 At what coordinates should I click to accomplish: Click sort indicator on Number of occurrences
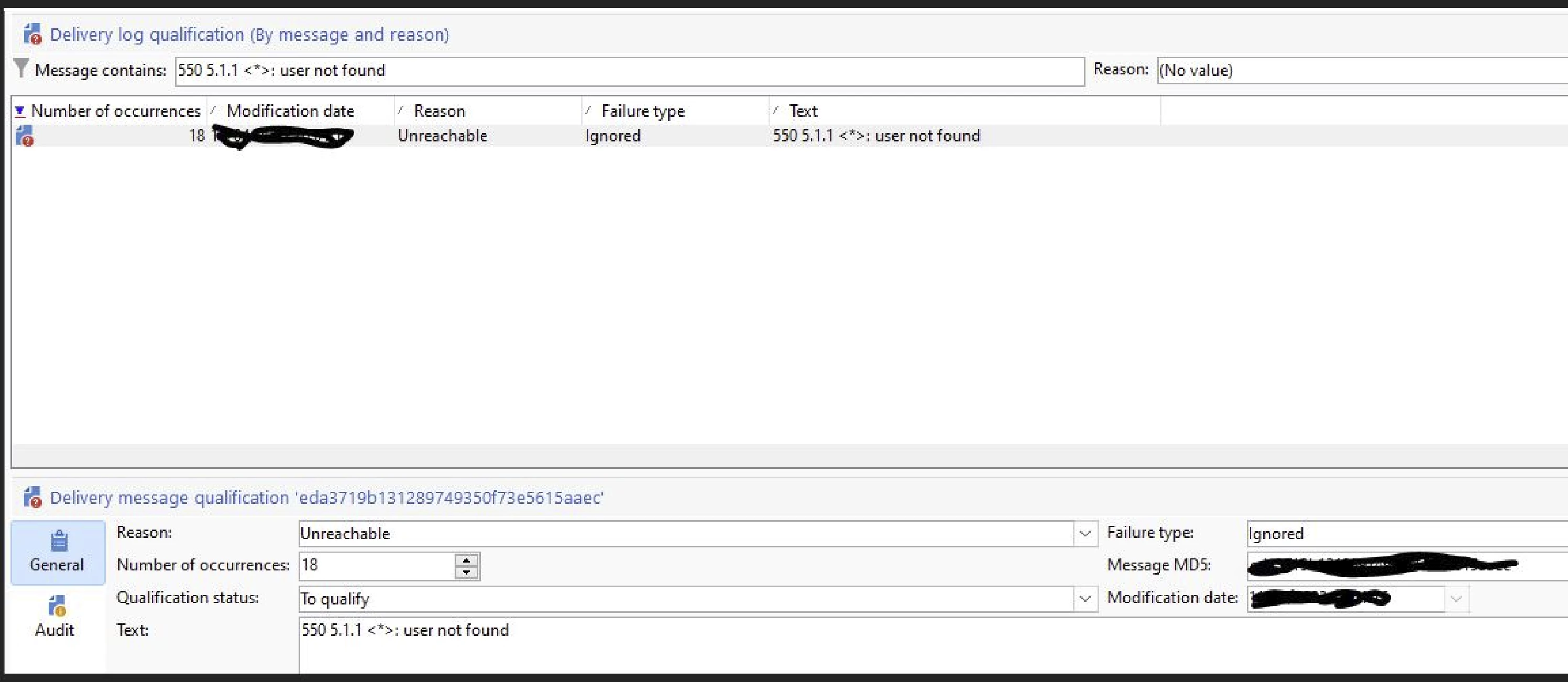[x=19, y=111]
